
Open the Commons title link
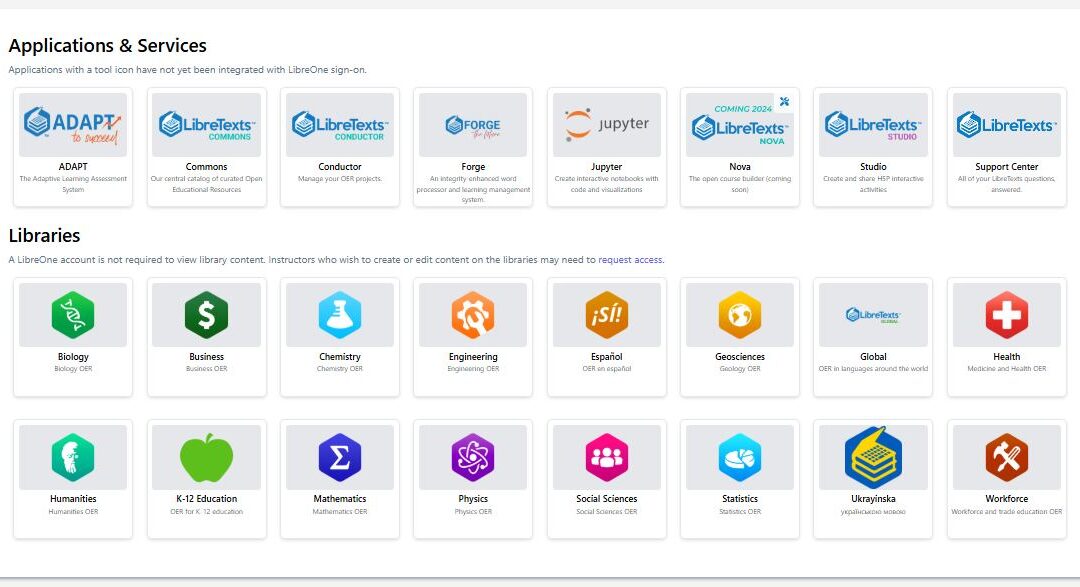pyautogui.click(x=206, y=167)
